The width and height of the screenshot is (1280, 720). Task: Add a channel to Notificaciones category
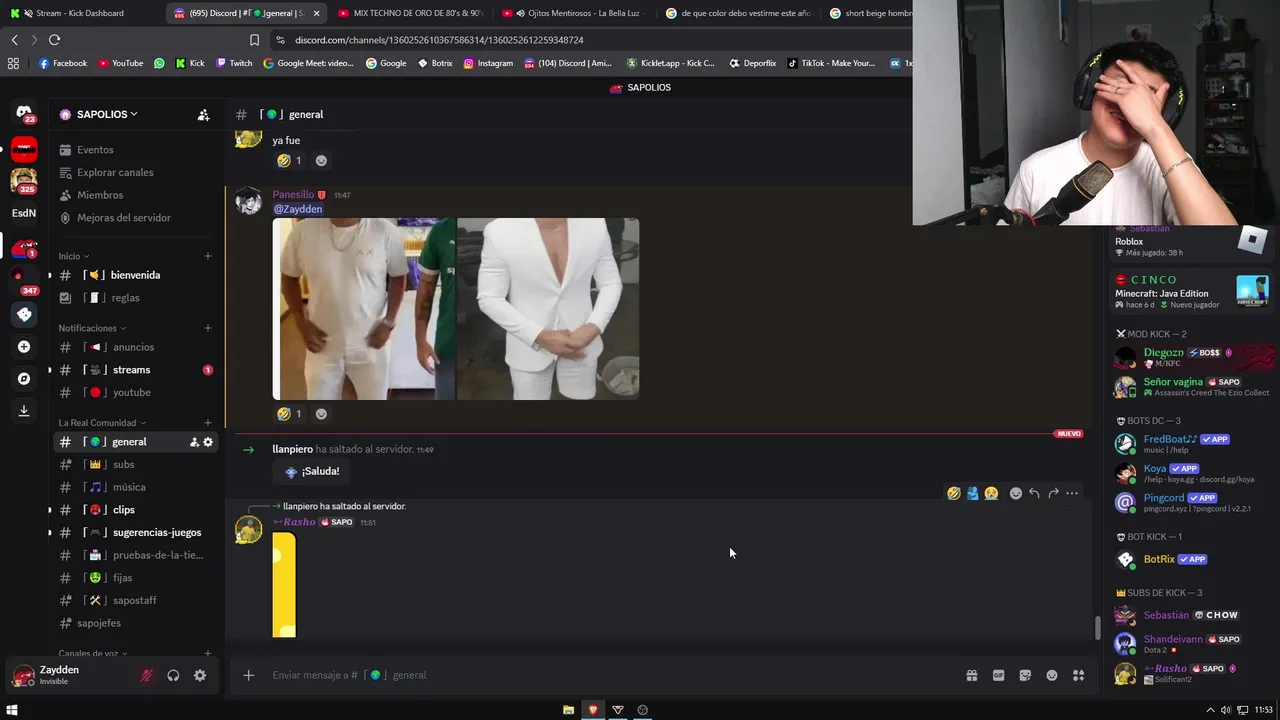(208, 328)
